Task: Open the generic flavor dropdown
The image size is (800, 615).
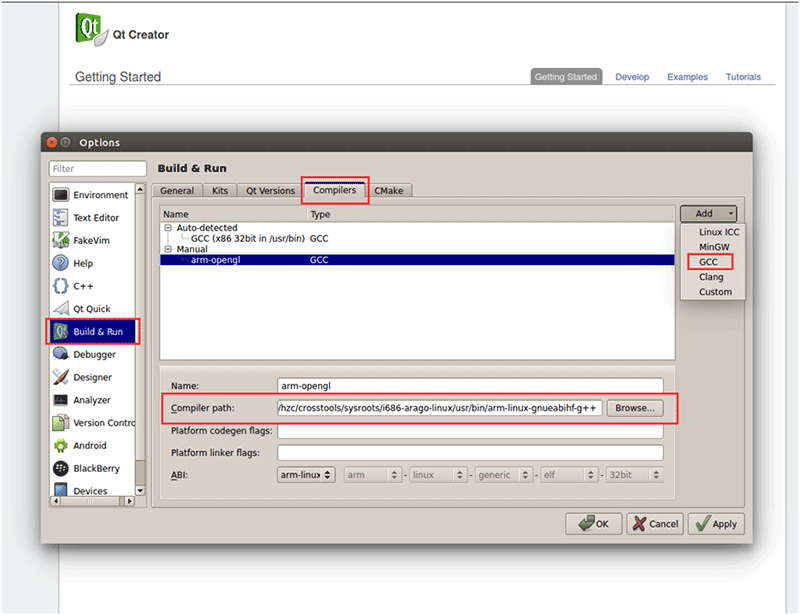Action: coord(504,475)
